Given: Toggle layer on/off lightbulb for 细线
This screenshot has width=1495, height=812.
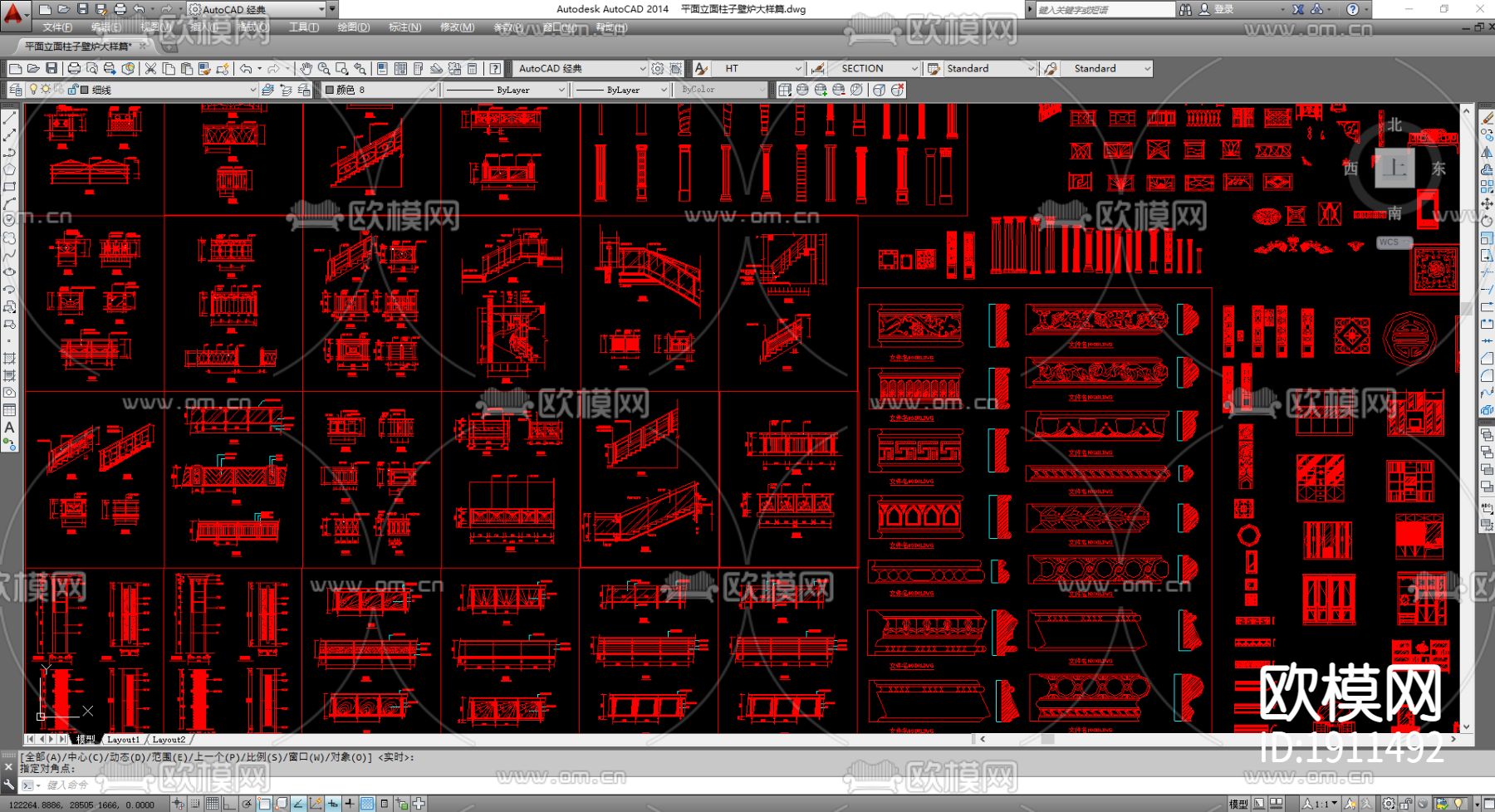Looking at the screenshot, I should pos(33,90).
